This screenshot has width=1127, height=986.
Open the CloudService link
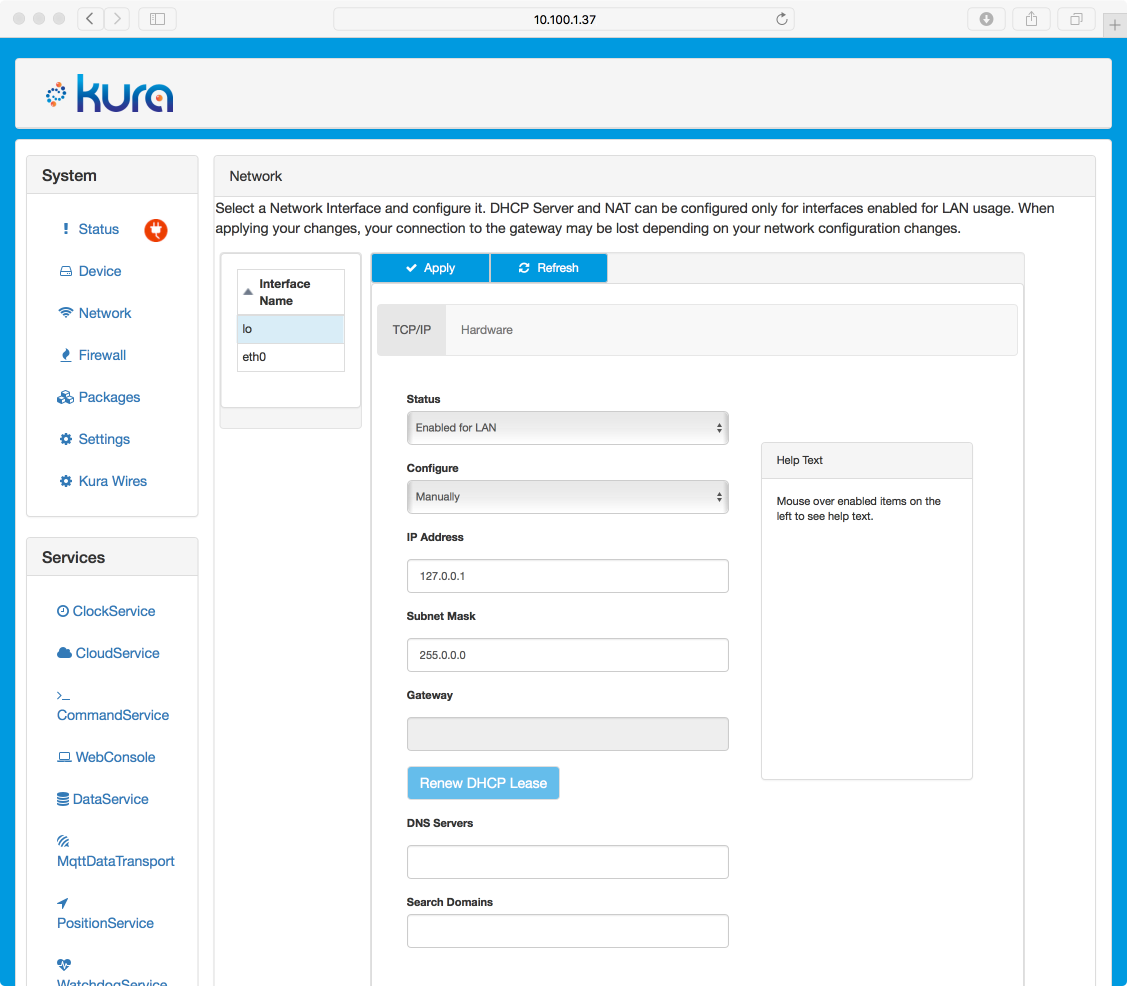click(118, 653)
